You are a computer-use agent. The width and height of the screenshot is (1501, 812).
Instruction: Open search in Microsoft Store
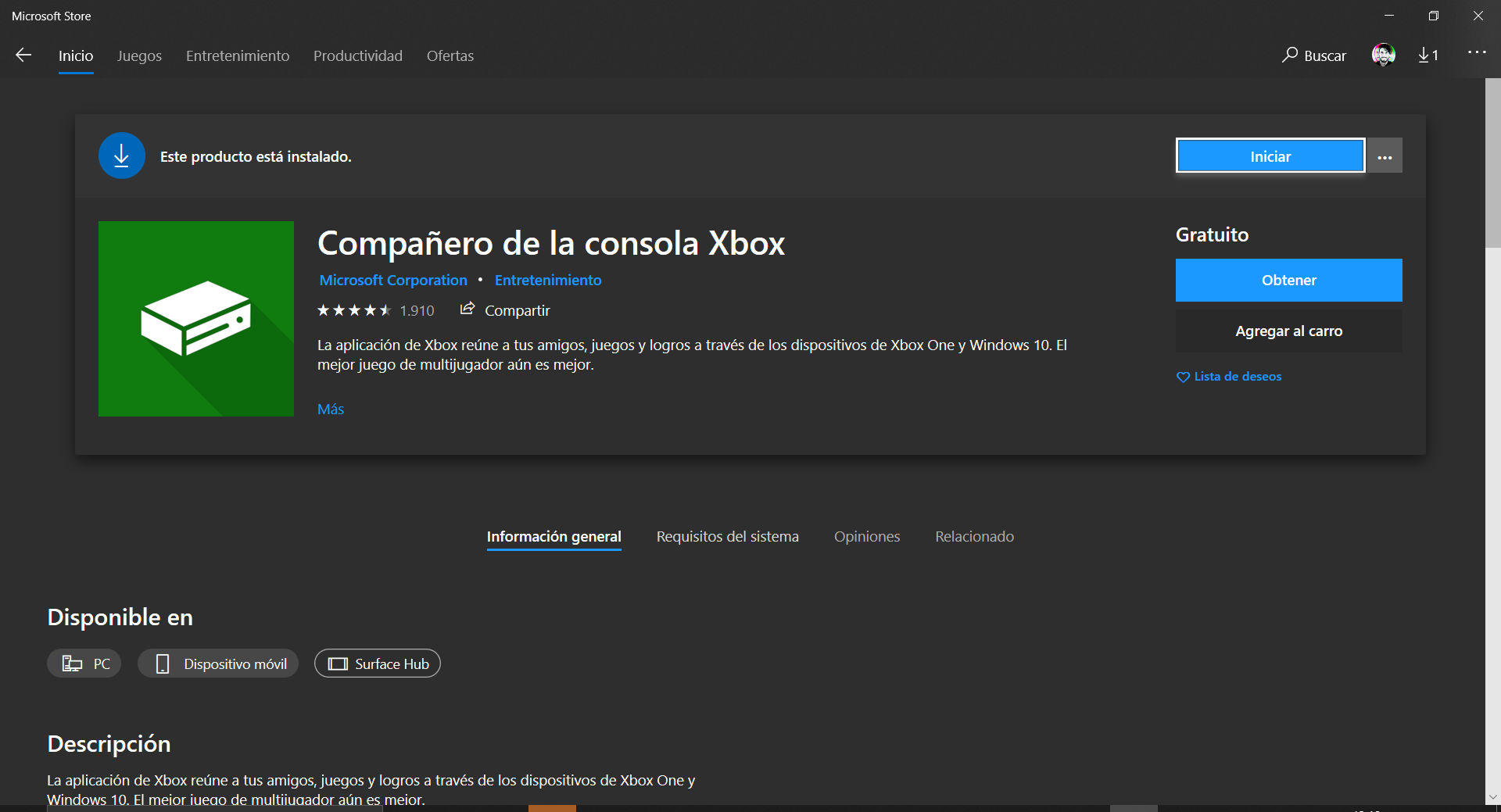click(1313, 55)
